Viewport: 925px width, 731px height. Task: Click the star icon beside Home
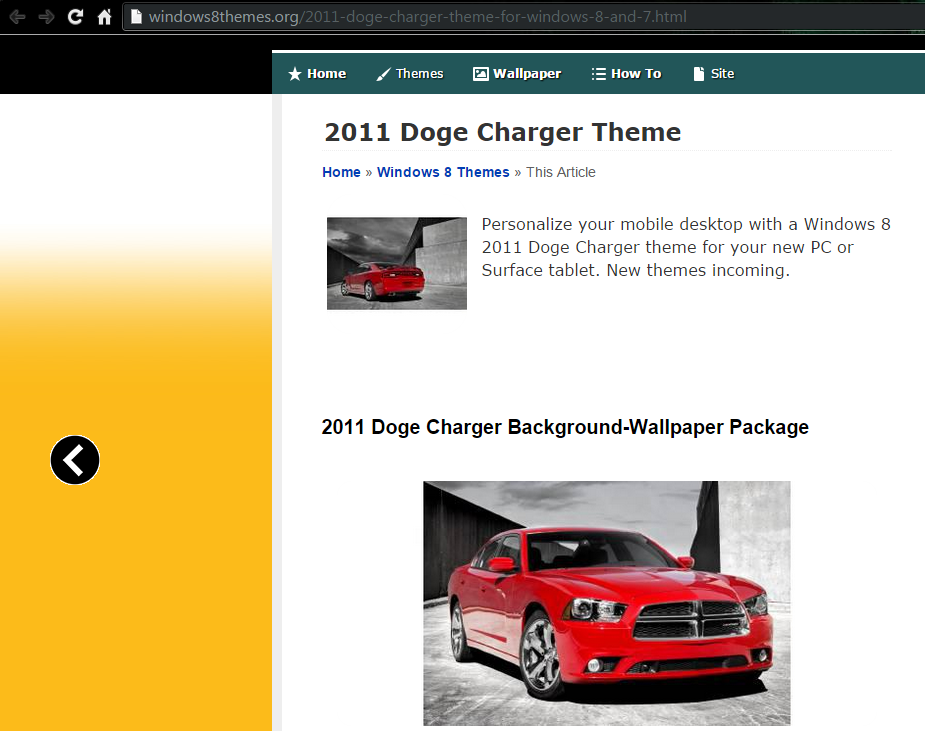pos(295,74)
